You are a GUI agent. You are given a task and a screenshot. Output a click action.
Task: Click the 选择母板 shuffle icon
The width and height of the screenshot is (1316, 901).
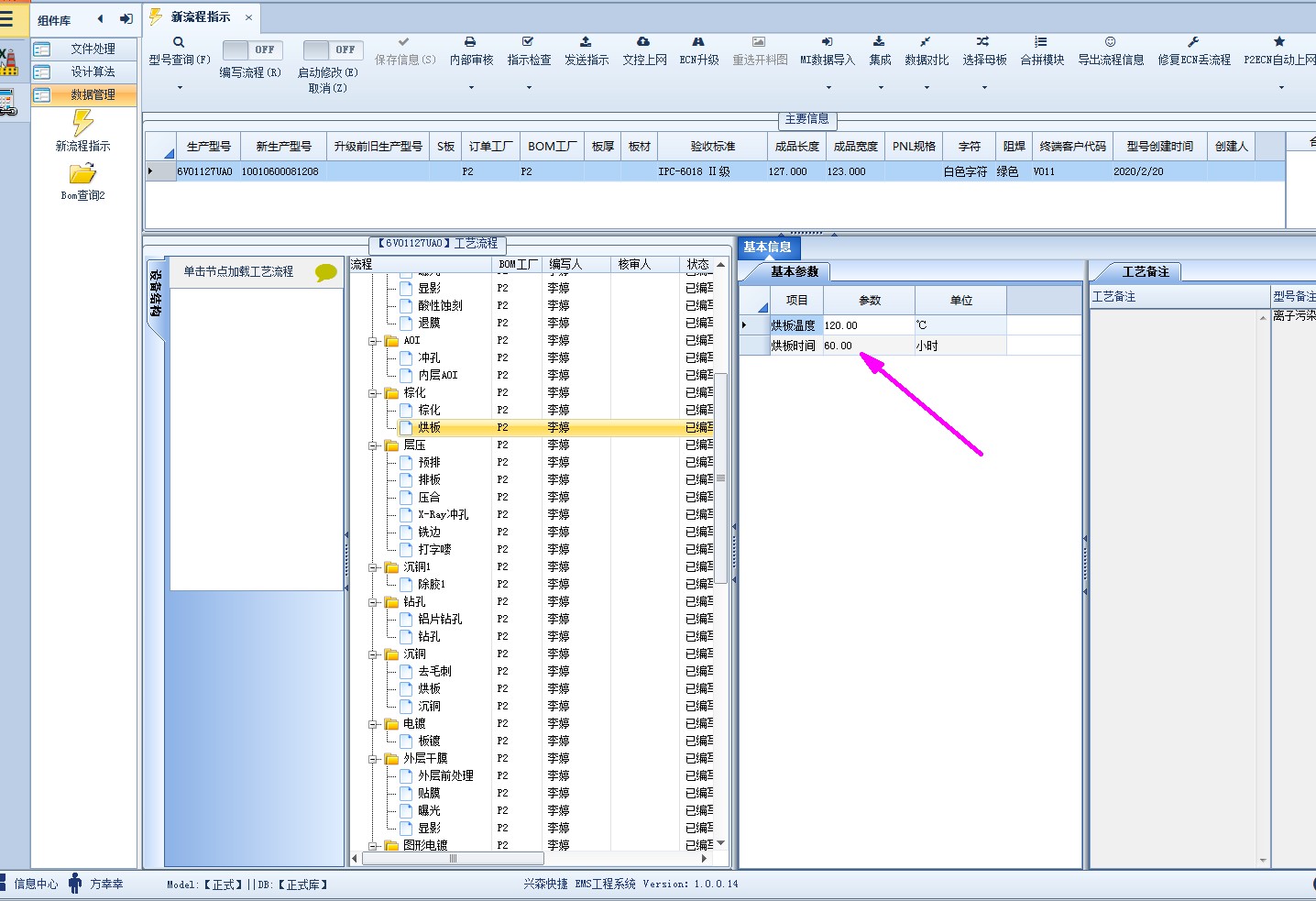[983, 42]
